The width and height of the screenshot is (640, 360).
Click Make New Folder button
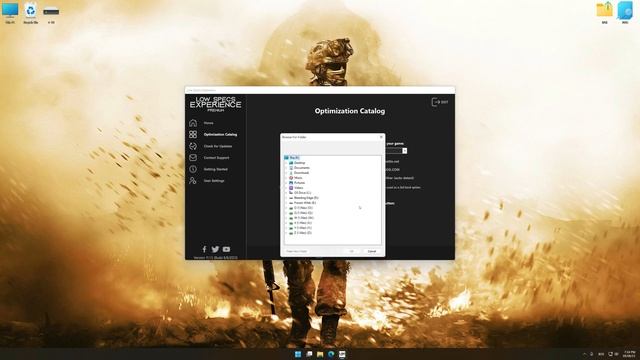[297, 251]
